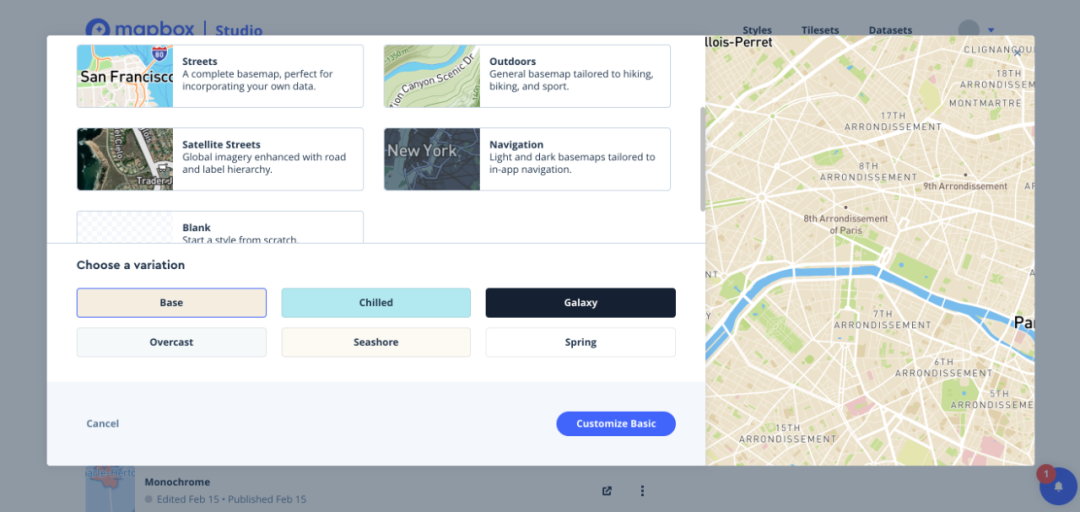This screenshot has height=512, width=1080.
Task: Select the Outdoors template card
Action: [x=527, y=76]
